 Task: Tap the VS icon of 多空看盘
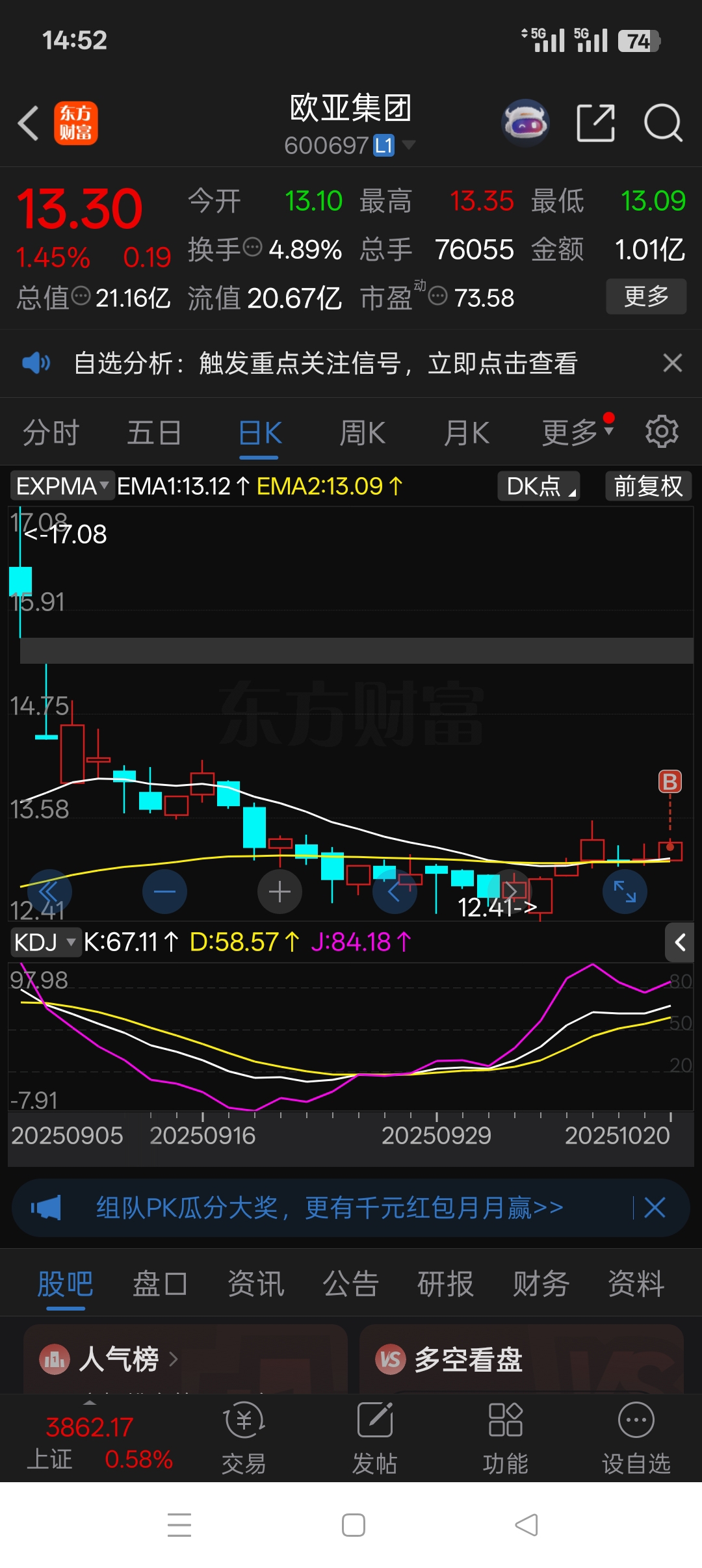point(390,1359)
